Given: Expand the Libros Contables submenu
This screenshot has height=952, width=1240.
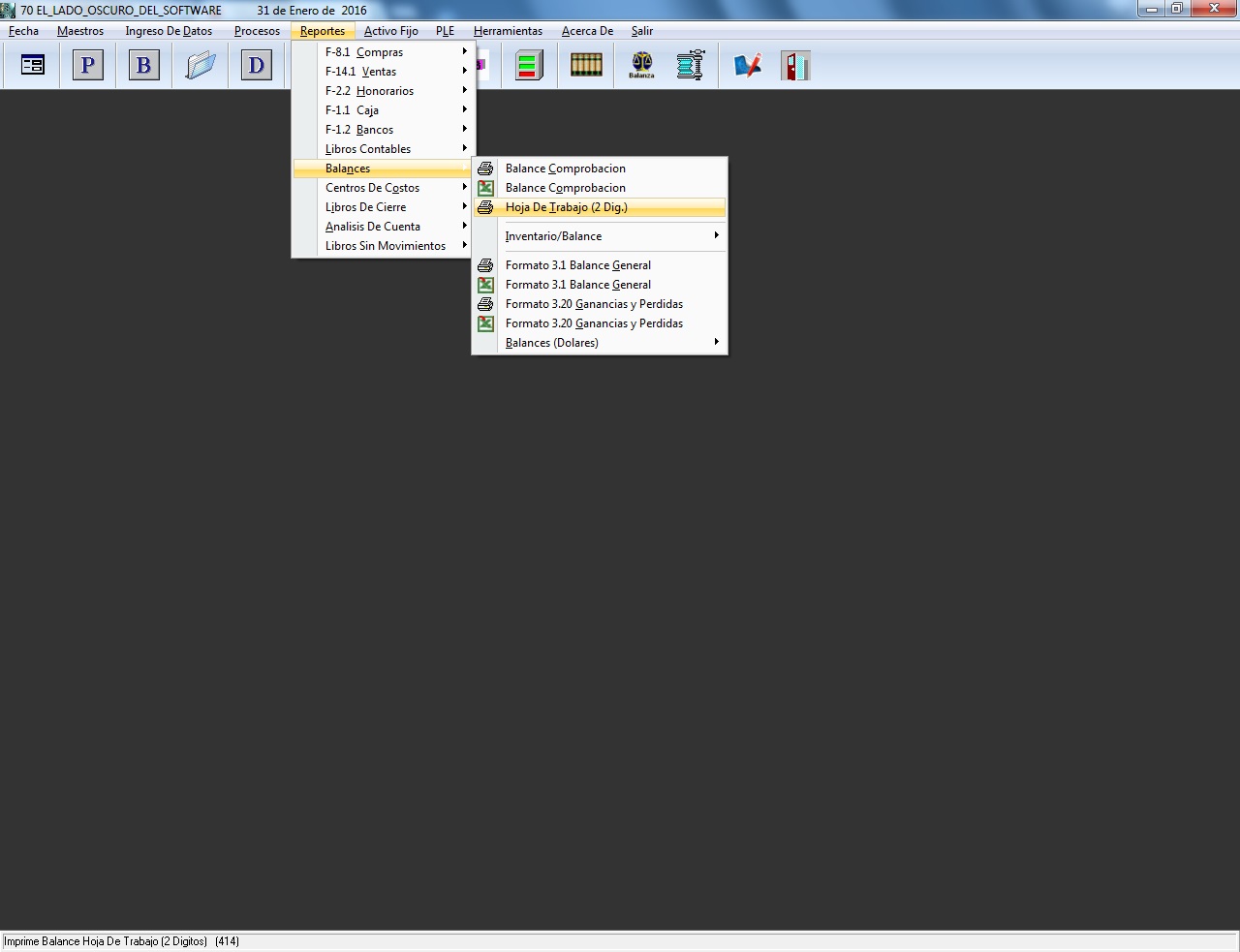Looking at the screenshot, I should (368, 149).
